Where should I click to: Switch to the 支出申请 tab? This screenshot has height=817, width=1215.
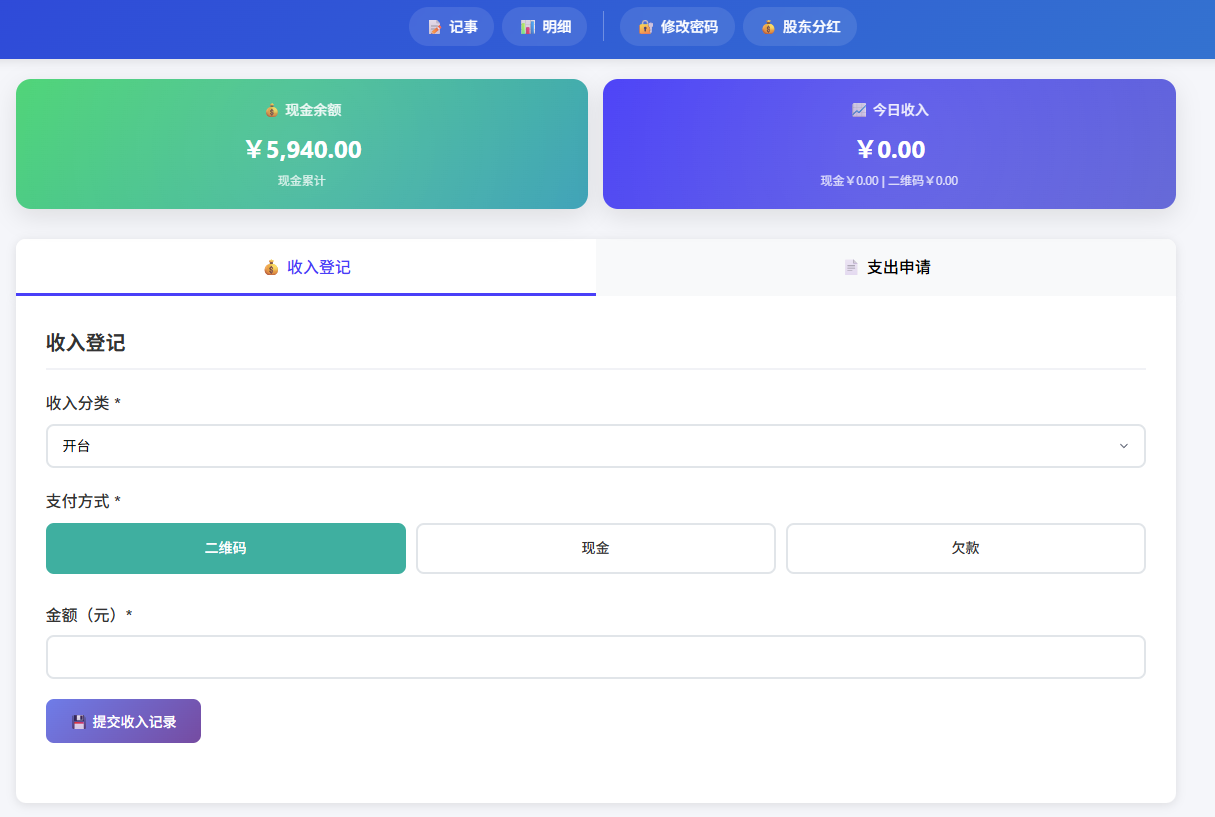(886, 267)
